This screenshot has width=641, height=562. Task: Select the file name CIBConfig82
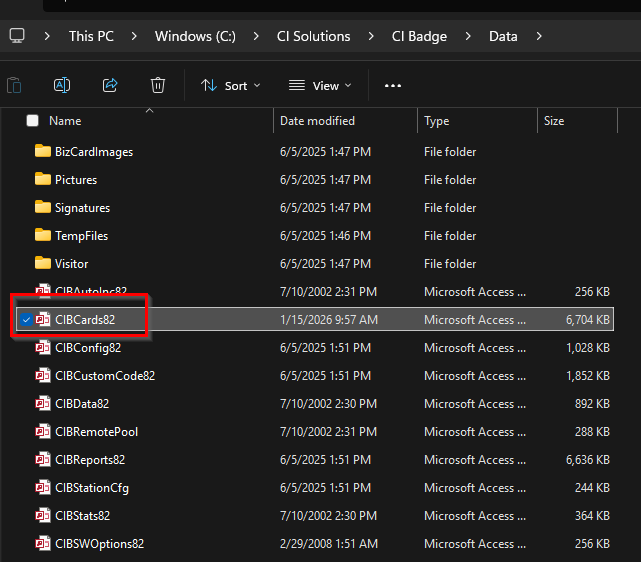point(88,348)
